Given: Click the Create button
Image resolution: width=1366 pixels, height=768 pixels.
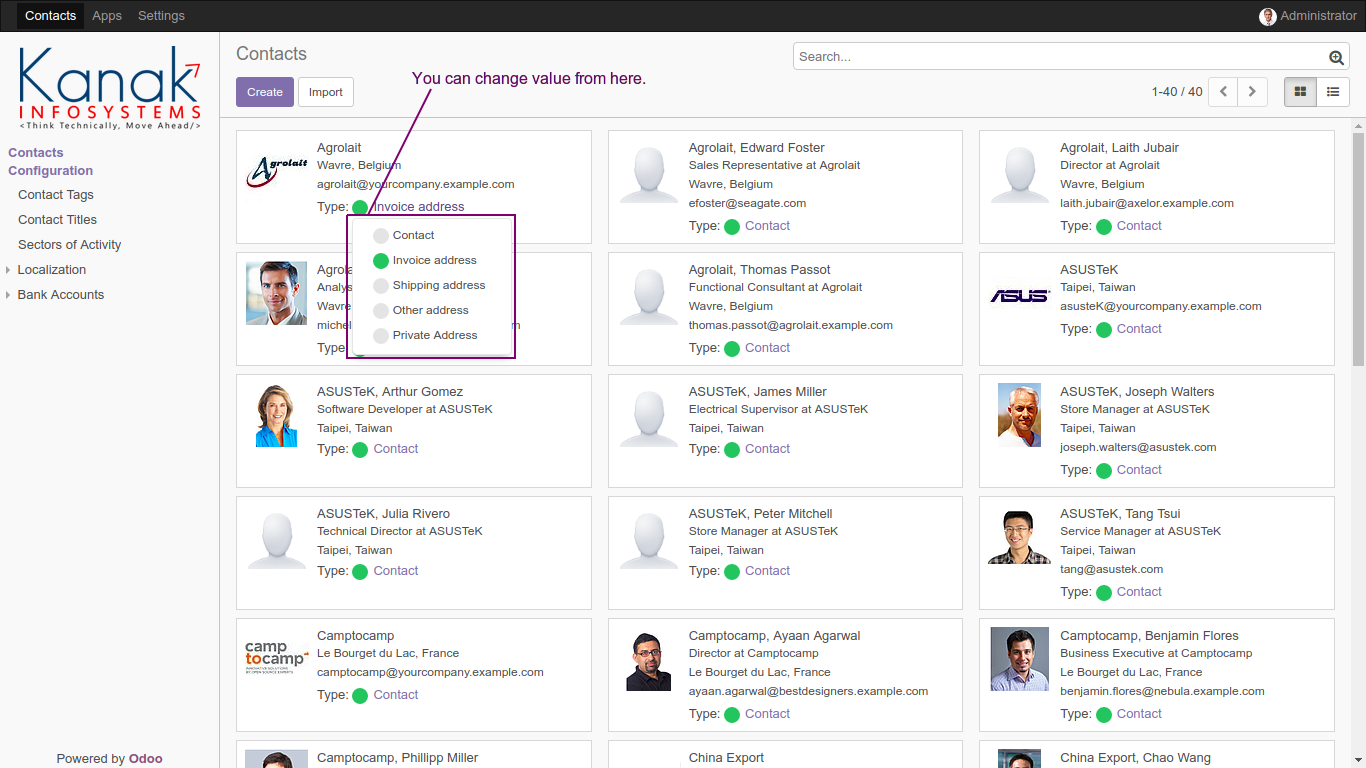Looking at the screenshot, I should coord(265,92).
